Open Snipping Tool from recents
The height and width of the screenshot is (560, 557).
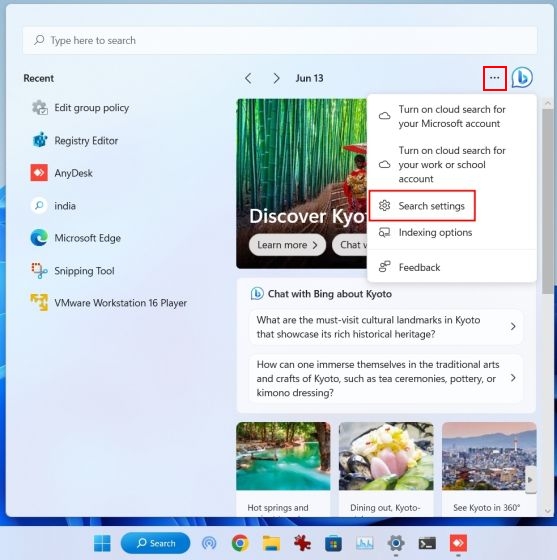click(x=73, y=271)
